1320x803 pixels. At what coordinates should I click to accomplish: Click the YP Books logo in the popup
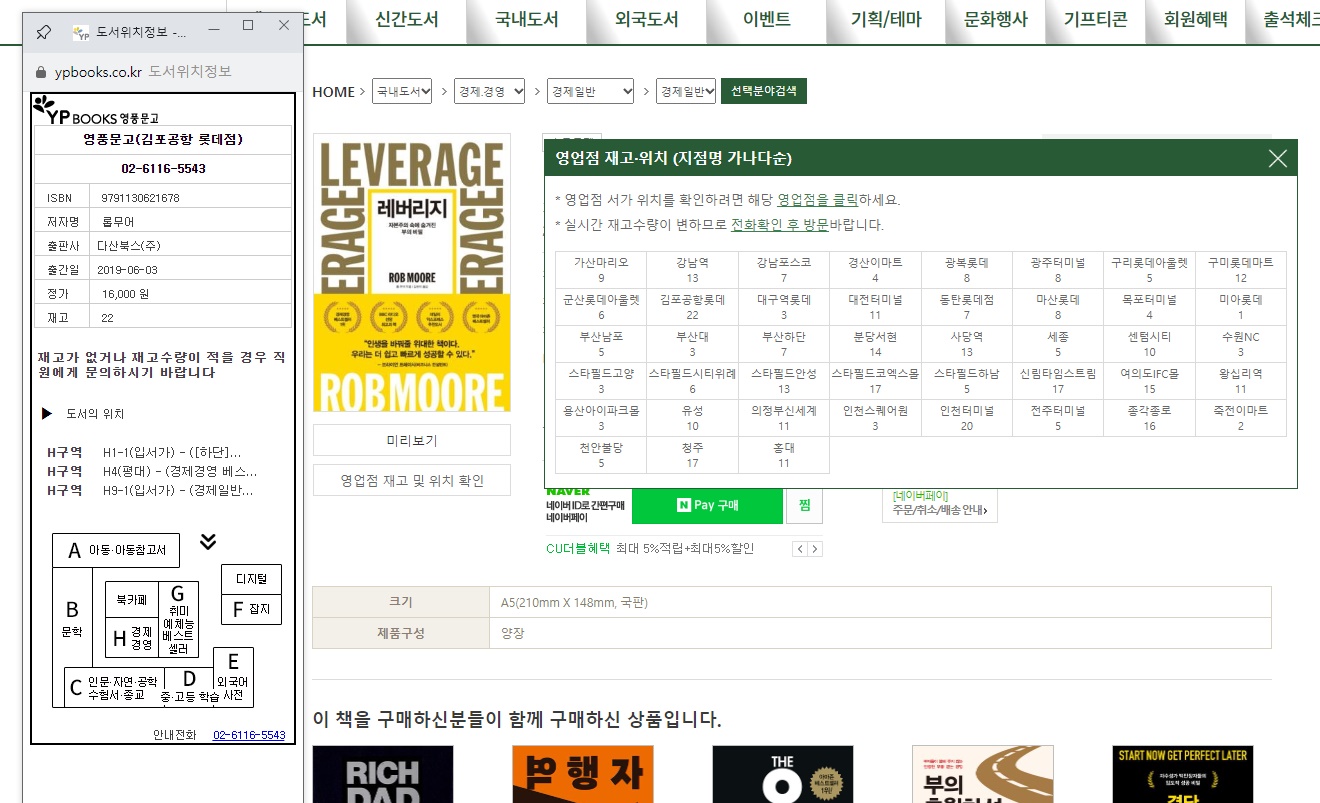[95, 112]
